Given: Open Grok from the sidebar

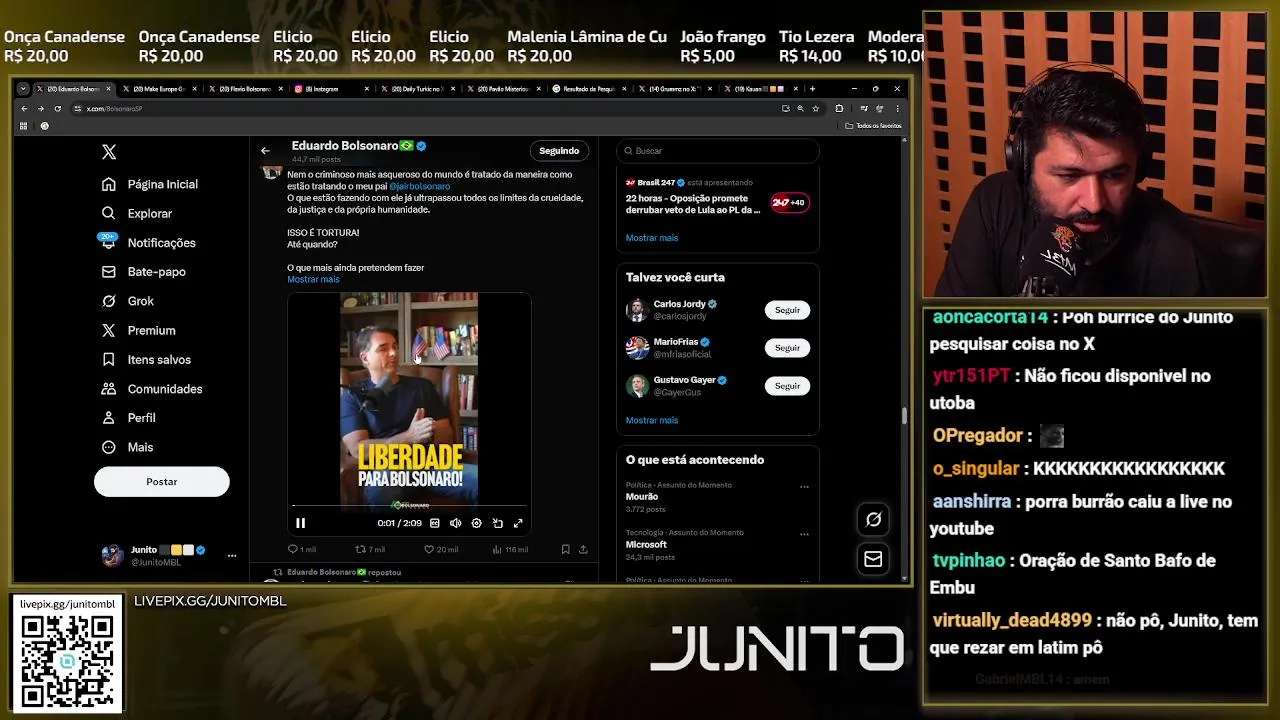Looking at the screenshot, I should [127, 301].
